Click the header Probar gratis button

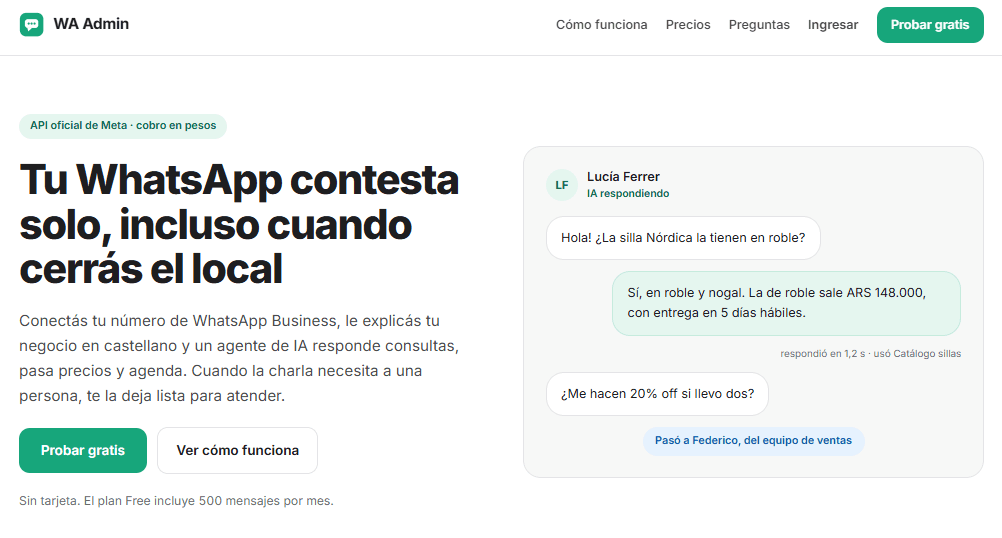click(x=930, y=25)
